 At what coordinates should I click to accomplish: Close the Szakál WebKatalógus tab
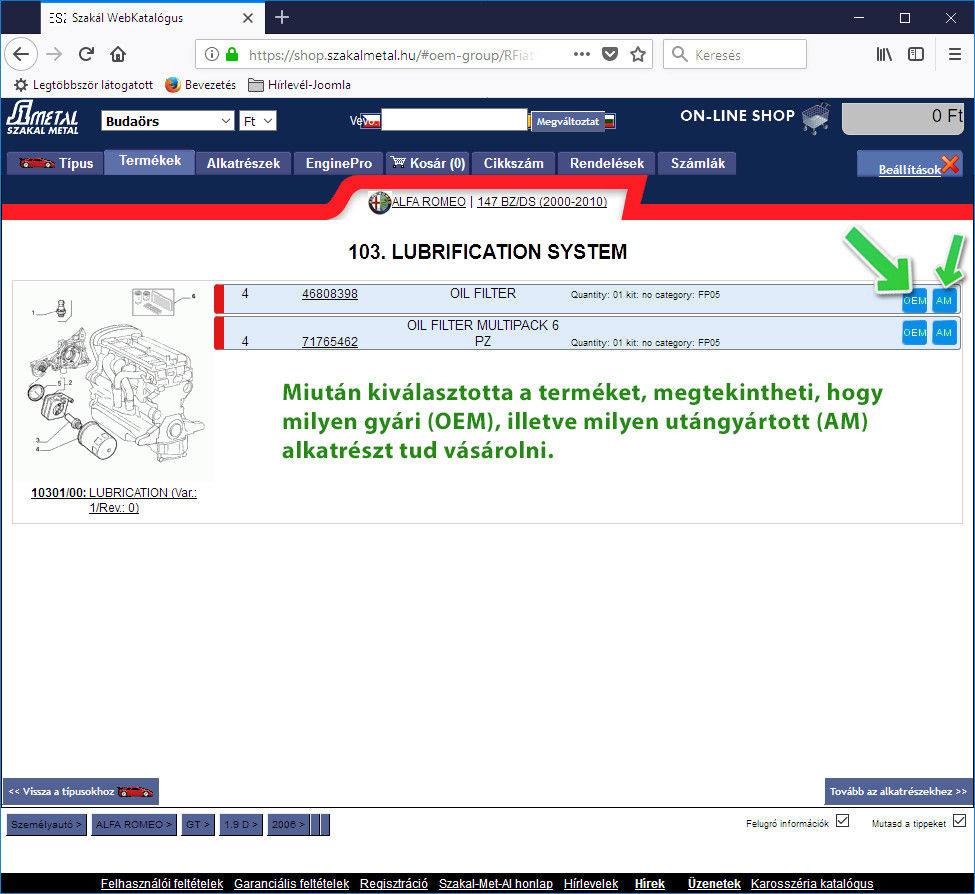(247, 18)
